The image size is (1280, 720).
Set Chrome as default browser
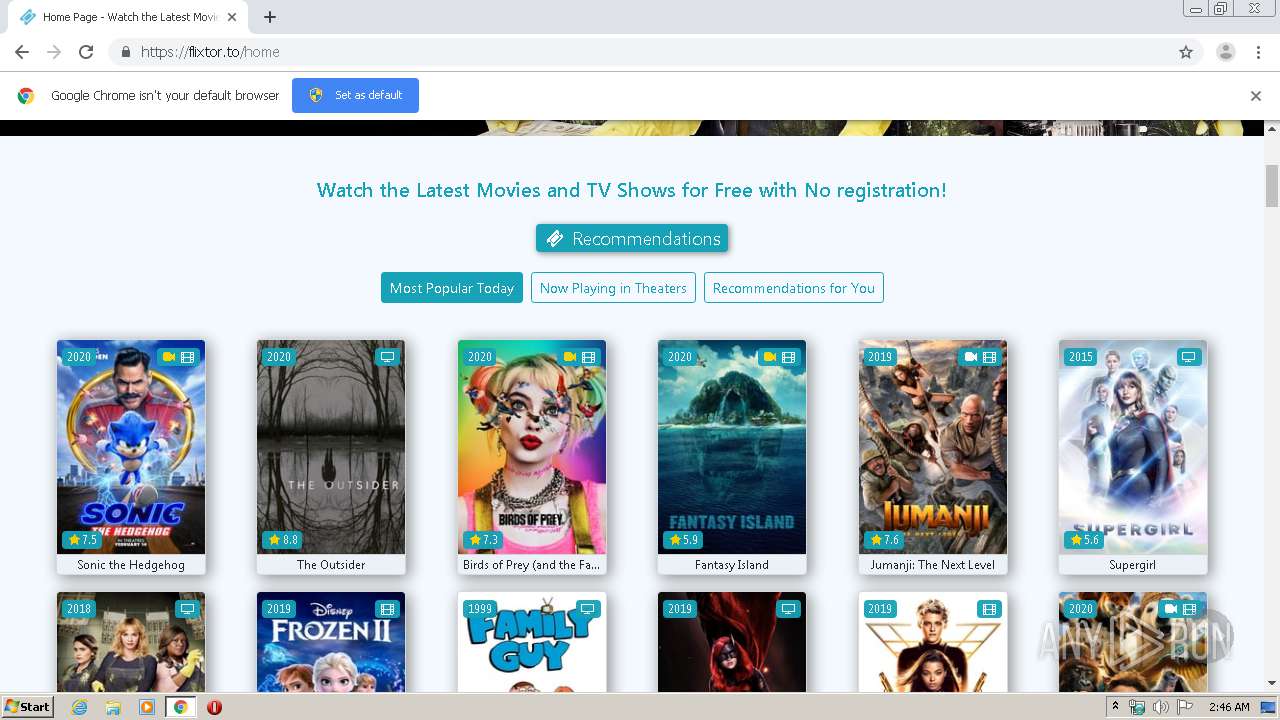(x=355, y=95)
